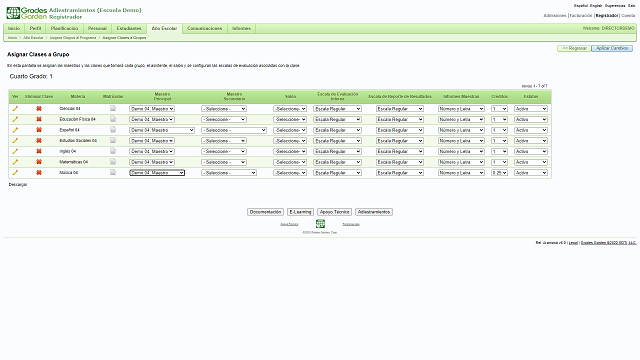
Task: Open Escala de Reporte dropdown for Matemáticas 04
Action: (400, 162)
